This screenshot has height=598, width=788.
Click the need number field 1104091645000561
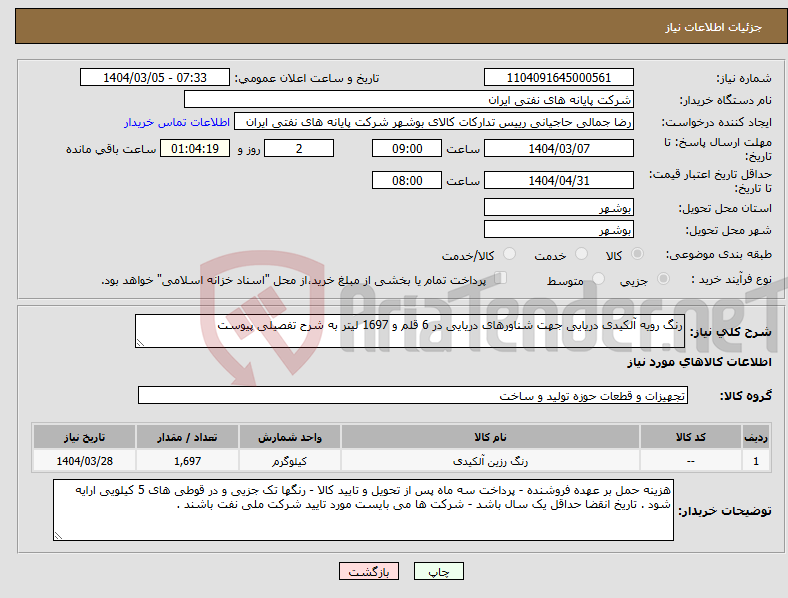558,77
